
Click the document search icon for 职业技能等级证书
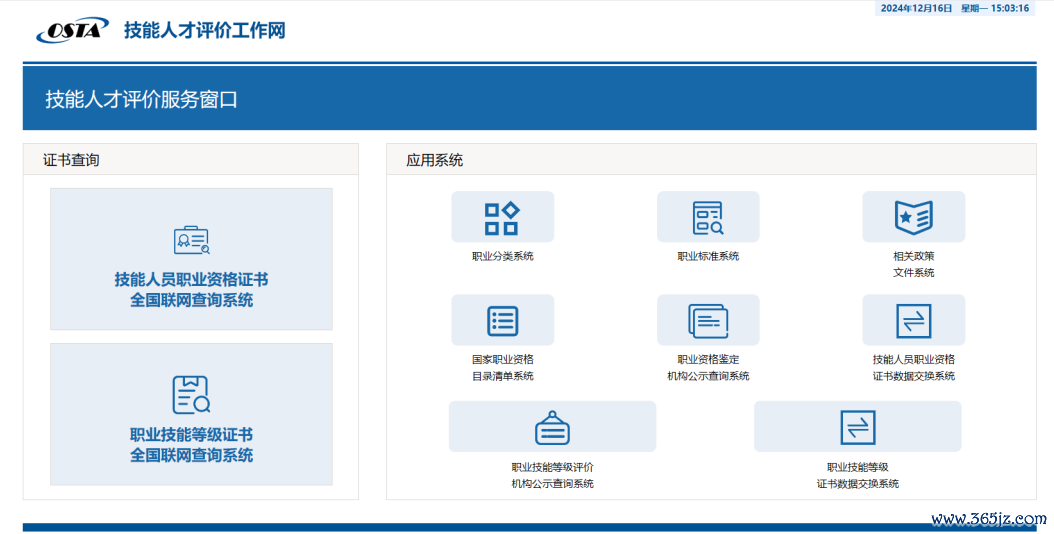(192, 394)
